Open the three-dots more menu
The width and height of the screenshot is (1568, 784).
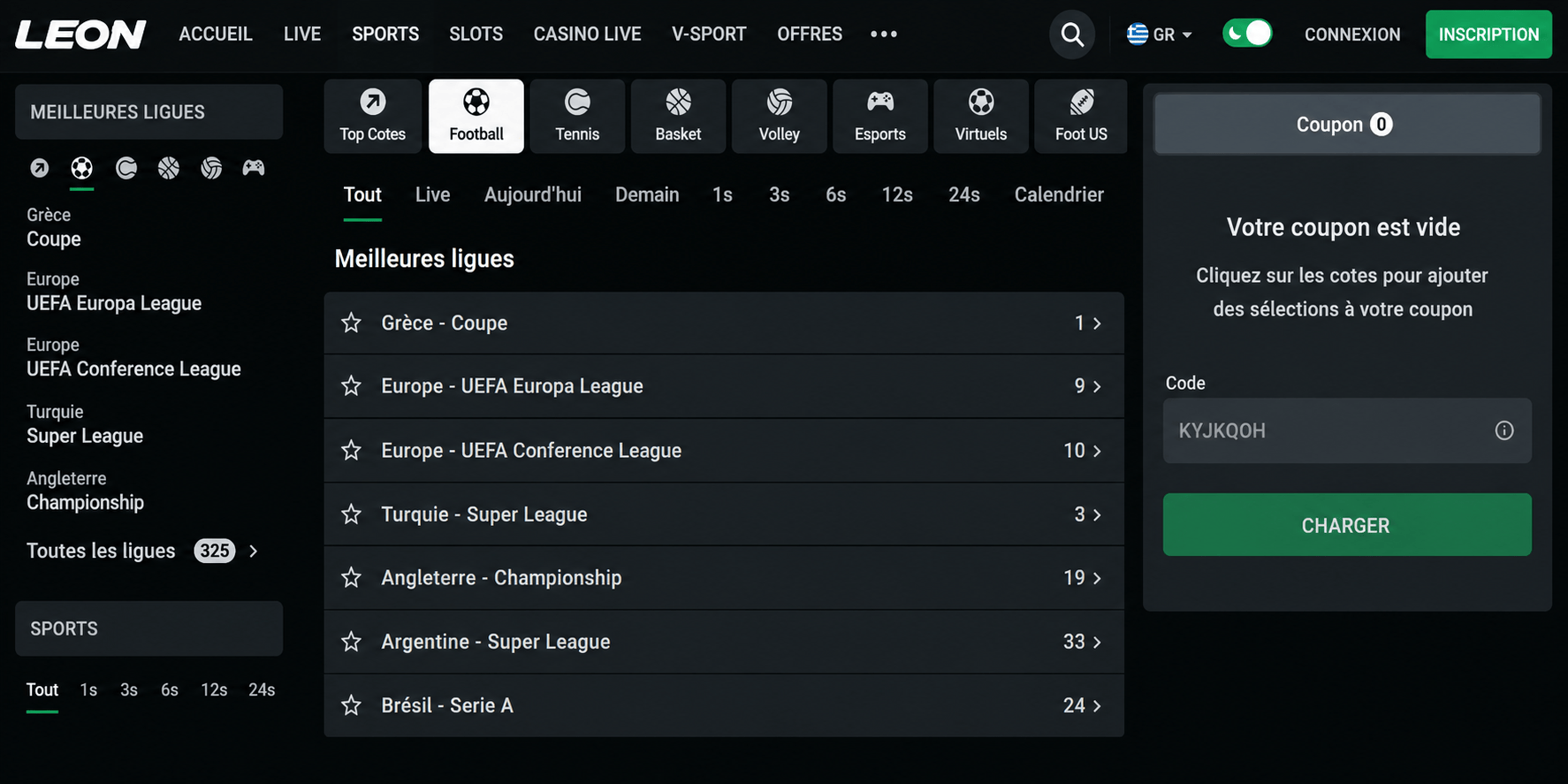884,34
